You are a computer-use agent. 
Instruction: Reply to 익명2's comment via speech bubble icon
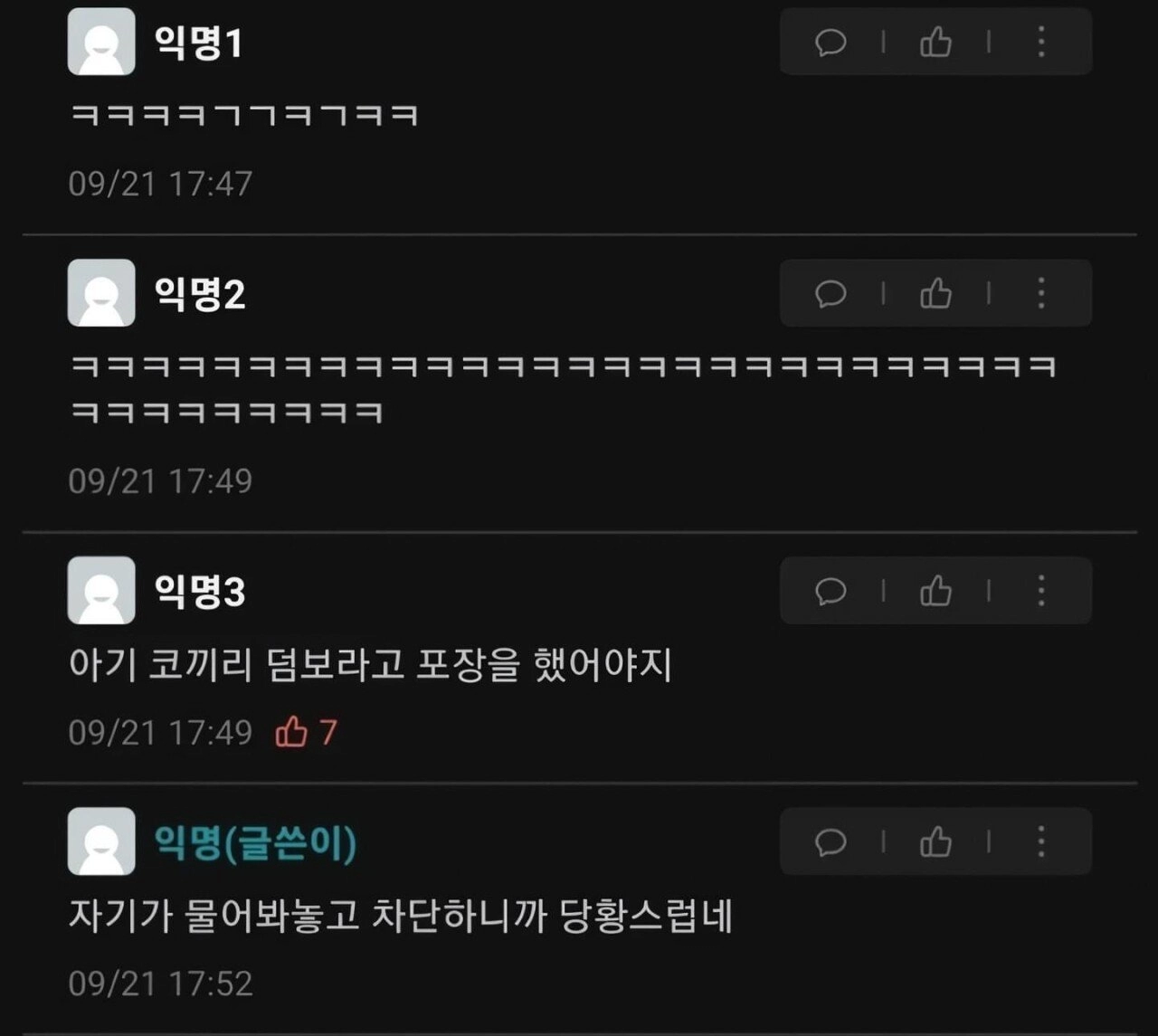pyautogui.click(x=831, y=294)
